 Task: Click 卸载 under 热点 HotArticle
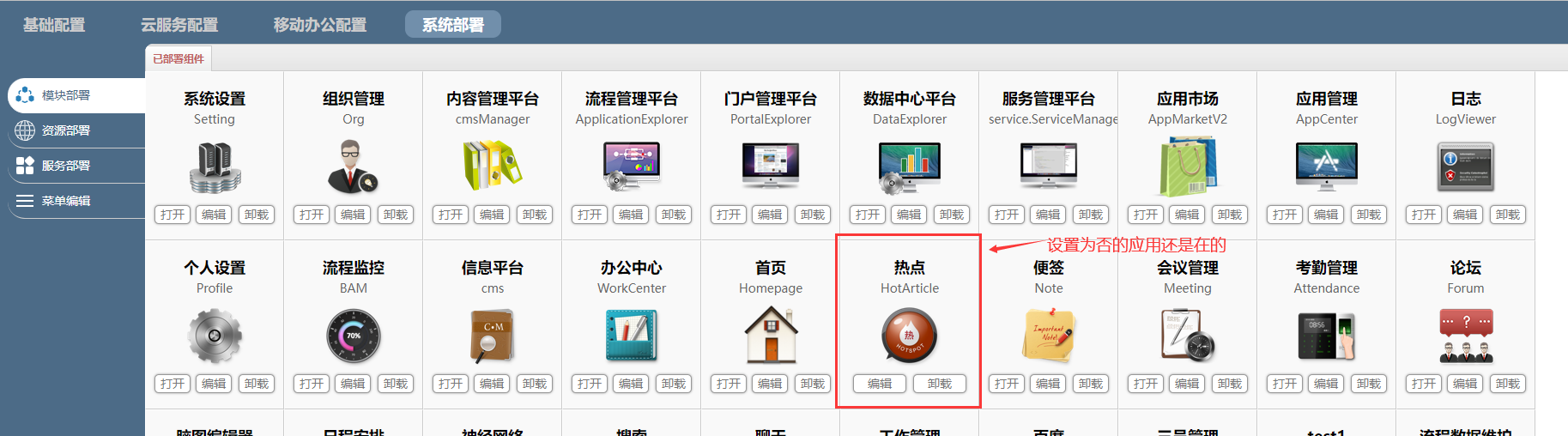point(940,384)
